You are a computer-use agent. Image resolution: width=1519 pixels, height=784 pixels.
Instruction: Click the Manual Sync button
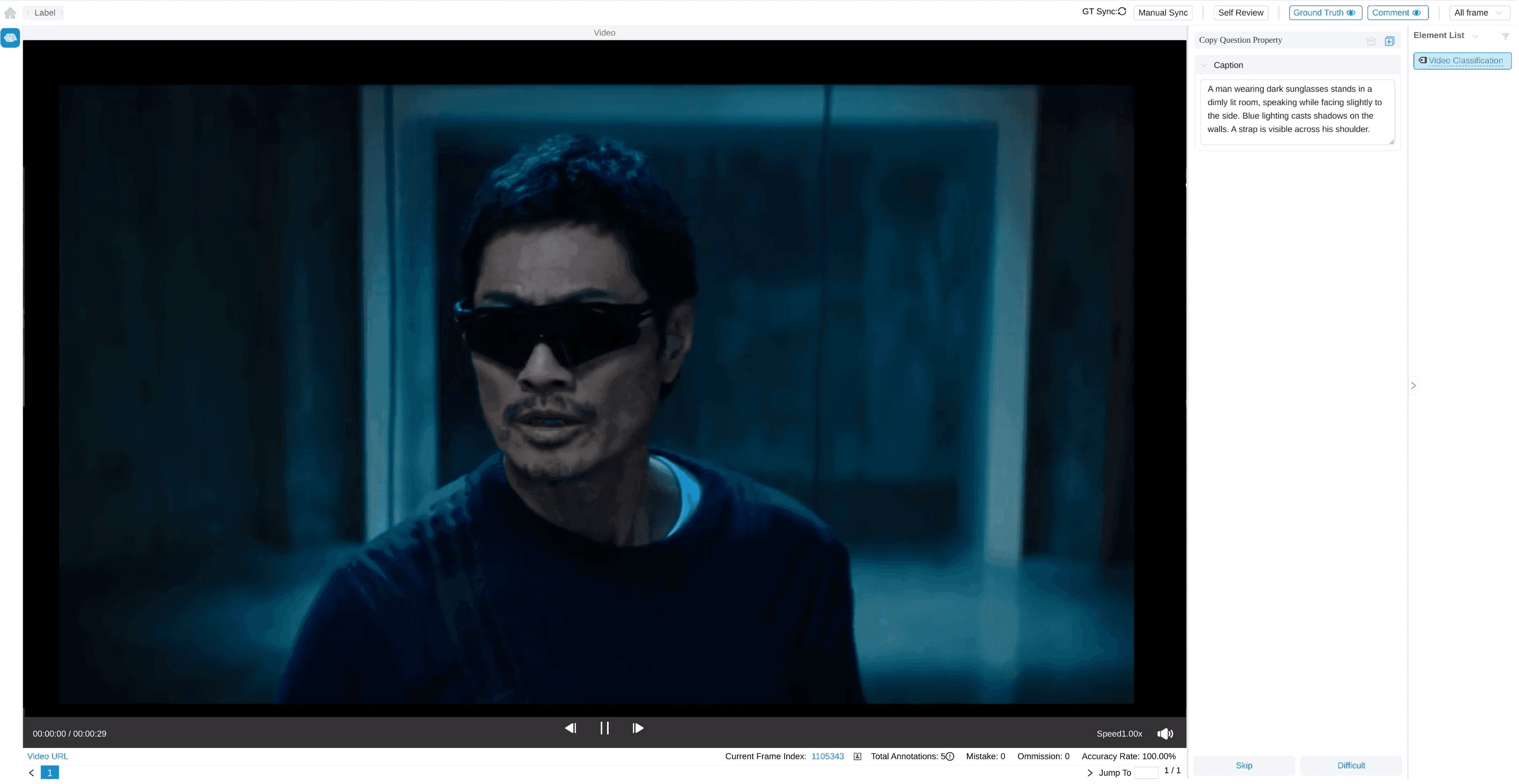point(1162,12)
